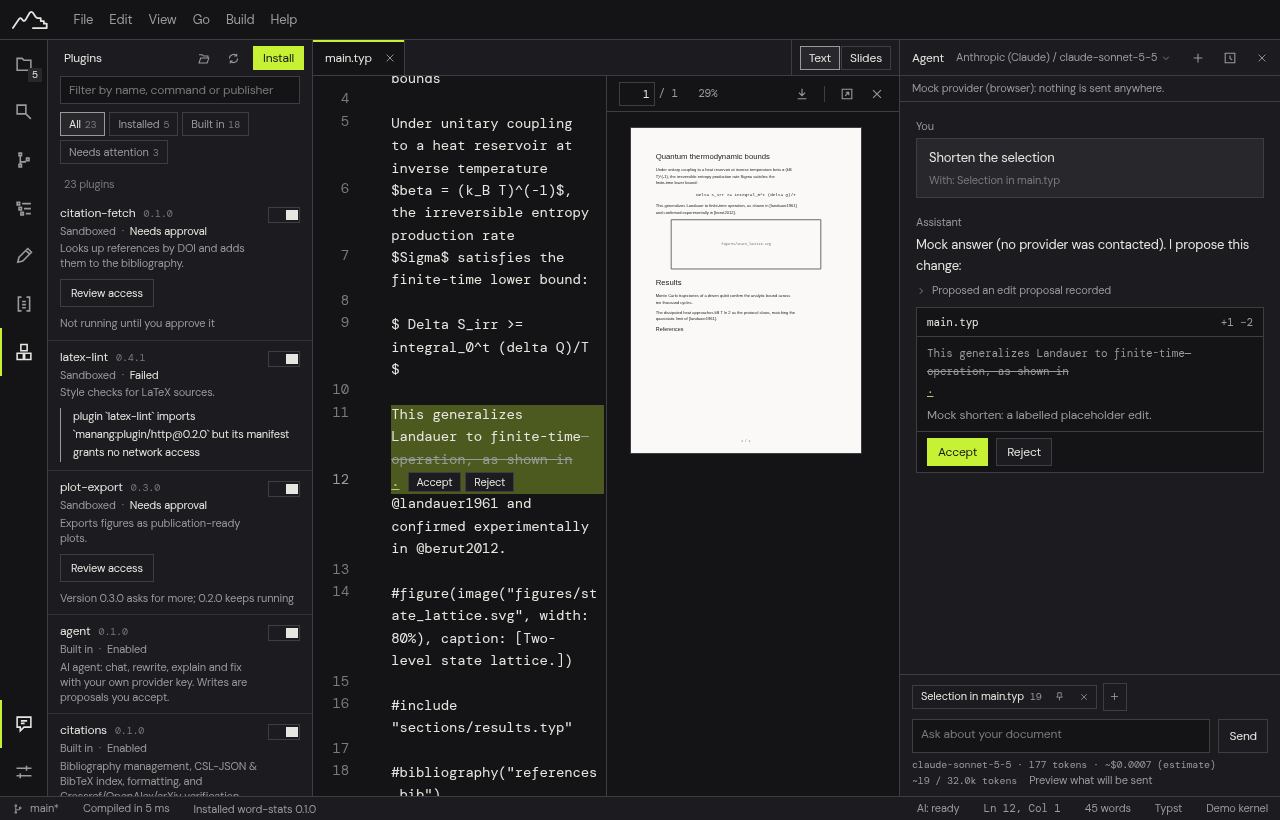Open the settings sliders sidebar icon
Image resolution: width=1280 pixels, height=820 pixels.
tap(24, 771)
